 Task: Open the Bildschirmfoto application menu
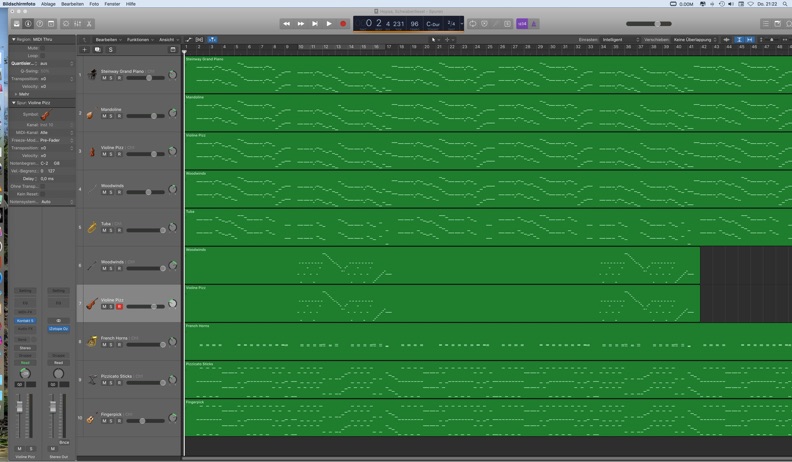tap(19, 4)
